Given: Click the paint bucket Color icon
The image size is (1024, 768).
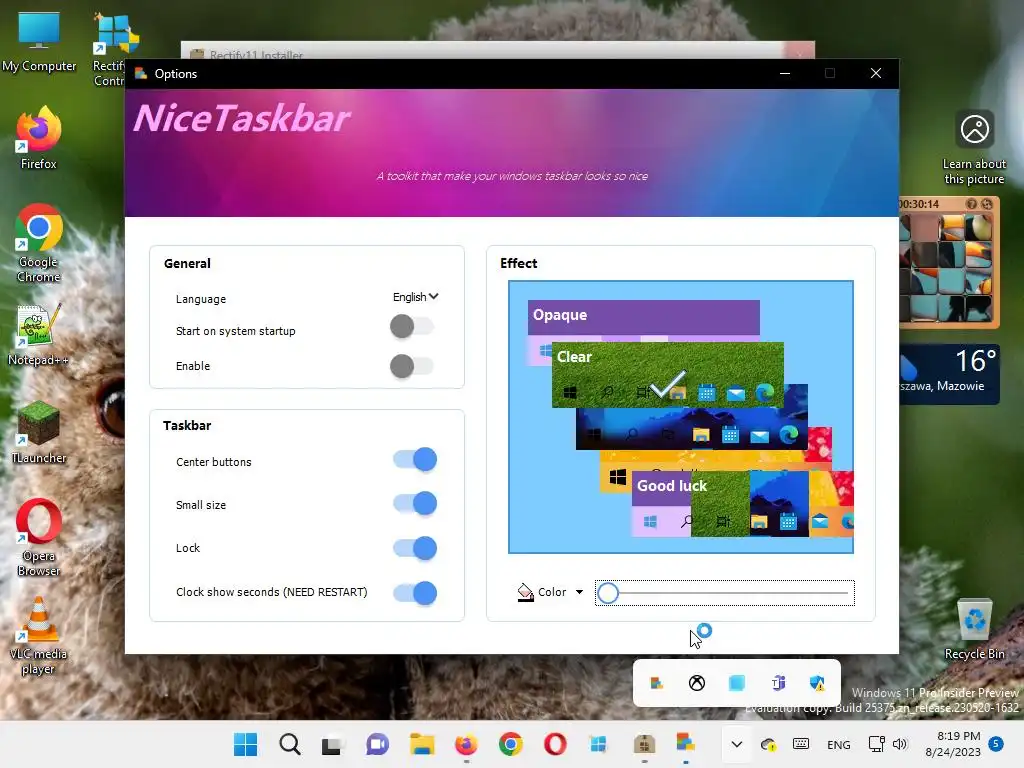Looking at the screenshot, I should click(x=525, y=592).
